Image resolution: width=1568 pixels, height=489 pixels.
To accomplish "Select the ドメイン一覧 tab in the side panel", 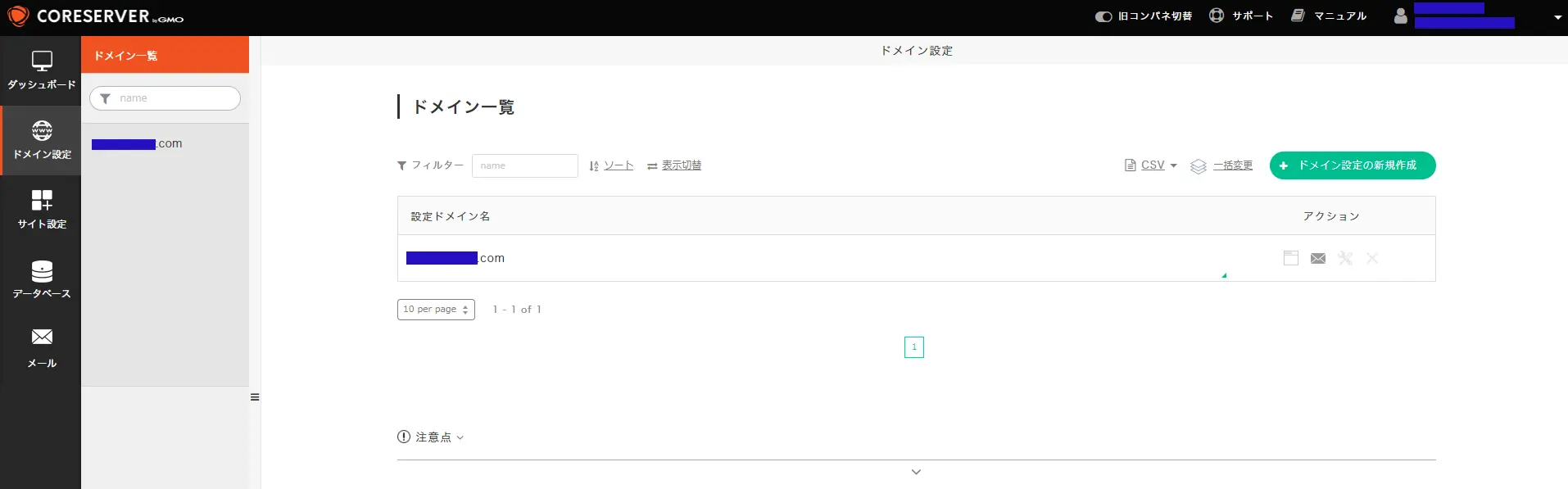I will point(165,55).
